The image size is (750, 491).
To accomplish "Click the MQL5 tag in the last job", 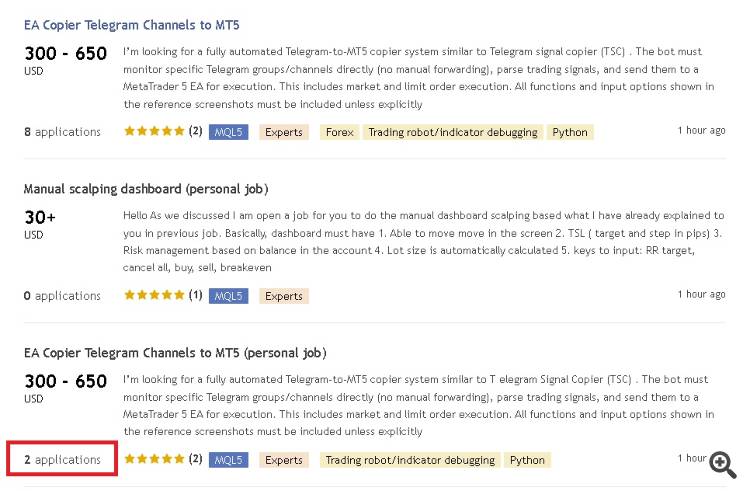I will coord(228,460).
